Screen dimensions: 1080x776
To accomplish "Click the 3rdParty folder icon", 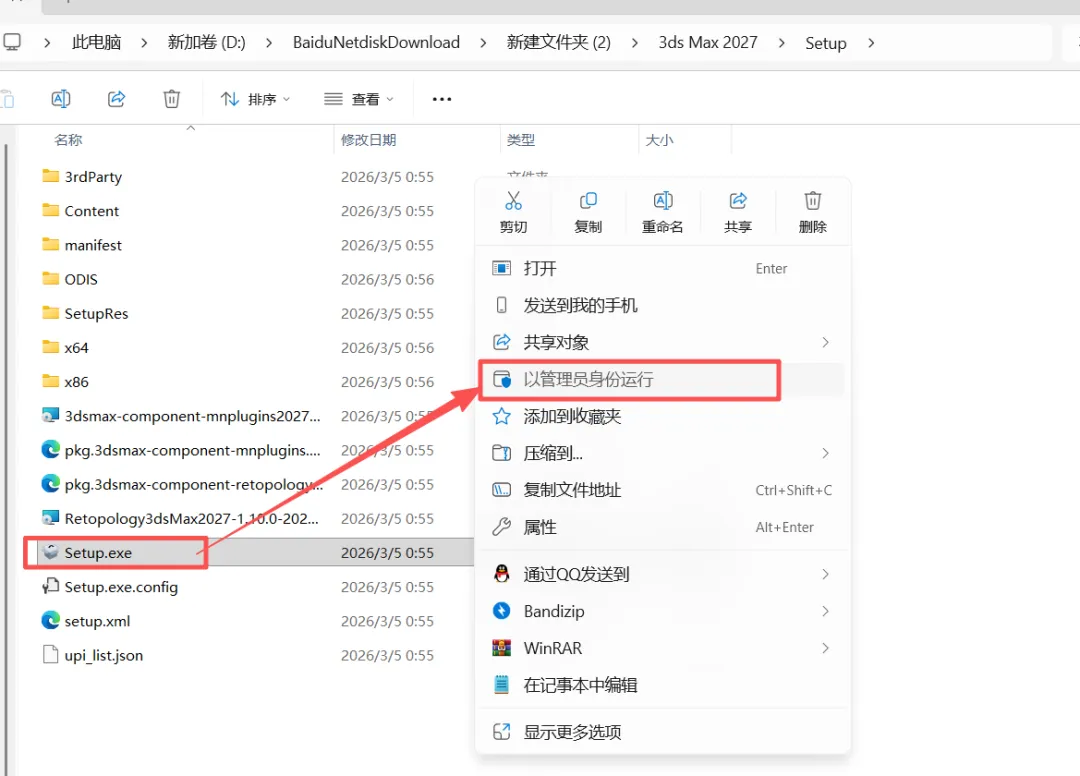I will coord(50,176).
